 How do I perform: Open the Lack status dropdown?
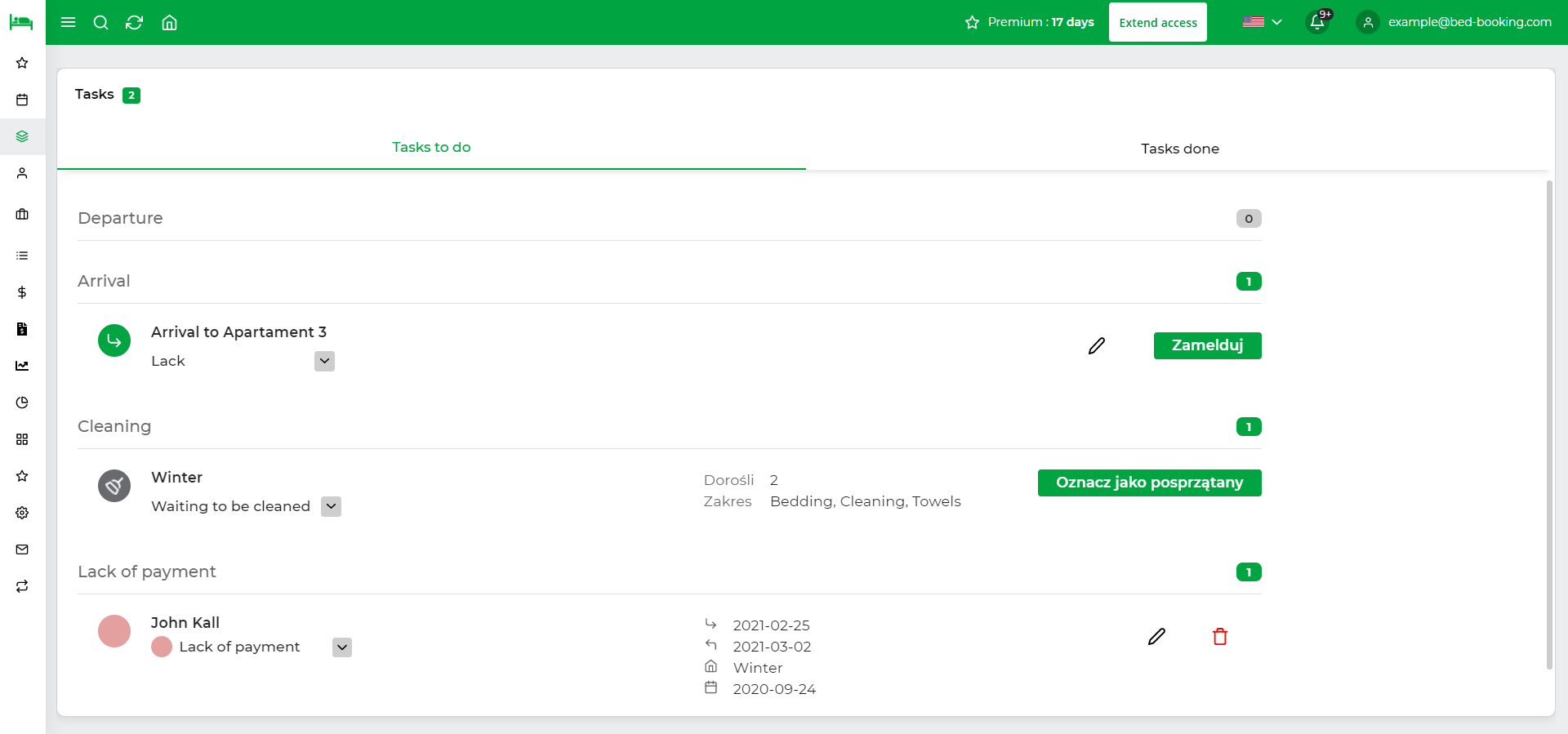pos(324,361)
